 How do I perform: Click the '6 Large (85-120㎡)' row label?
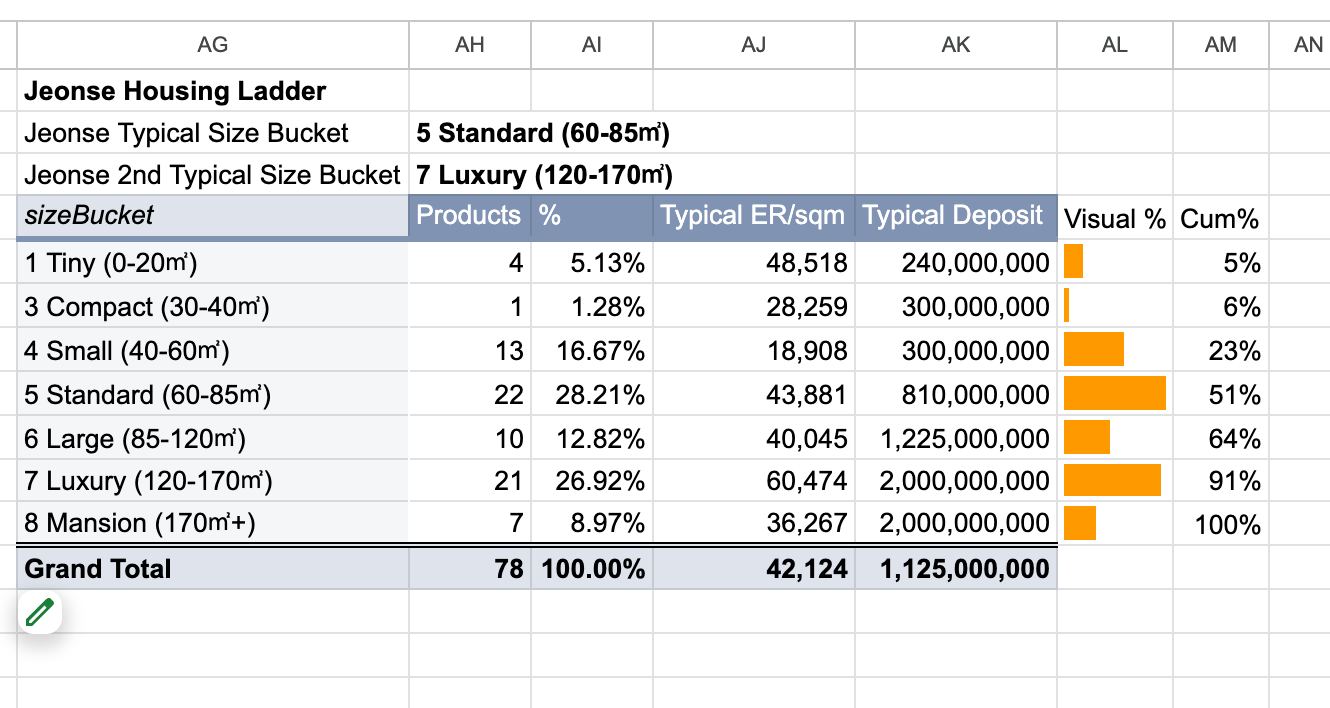213,439
